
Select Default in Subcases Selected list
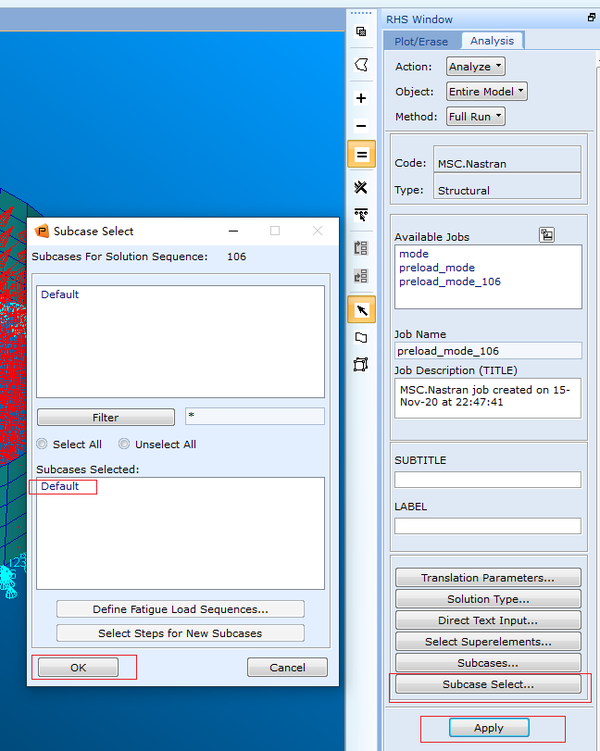[60, 486]
